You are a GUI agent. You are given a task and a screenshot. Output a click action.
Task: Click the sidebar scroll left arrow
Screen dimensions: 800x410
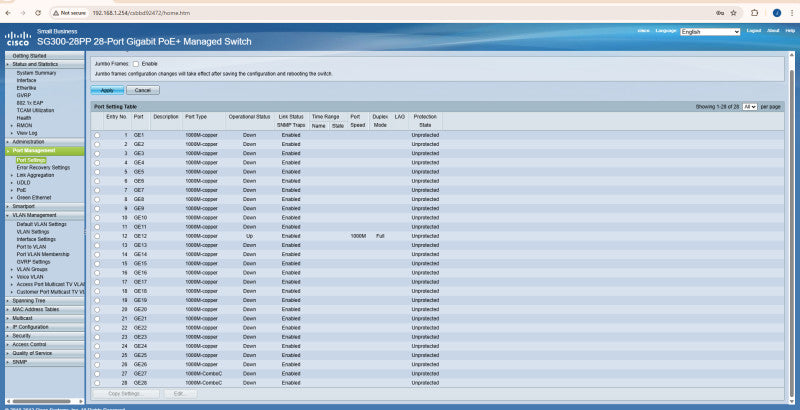(x=8, y=401)
